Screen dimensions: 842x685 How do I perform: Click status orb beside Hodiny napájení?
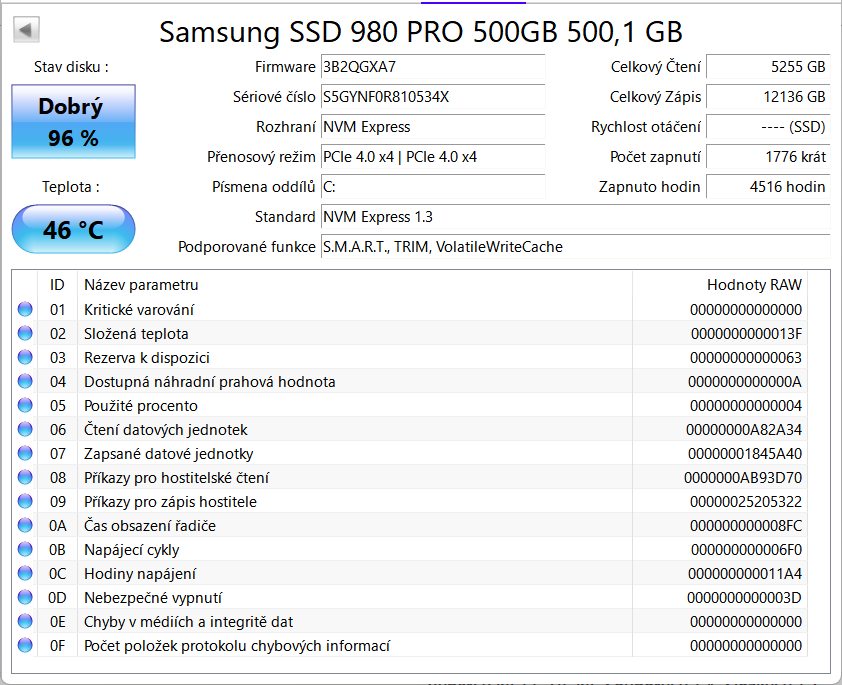click(25, 574)
